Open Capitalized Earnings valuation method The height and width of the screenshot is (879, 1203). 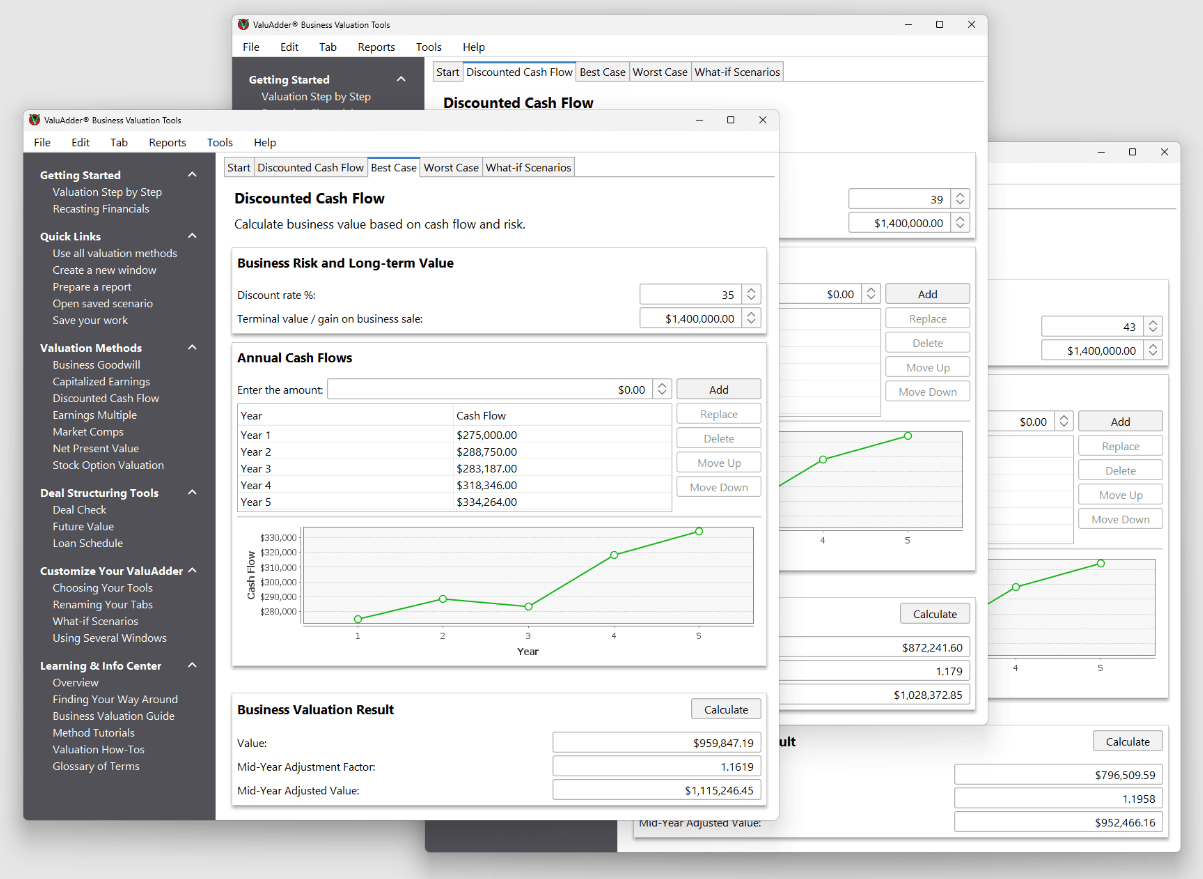click(x=101, y=382)
